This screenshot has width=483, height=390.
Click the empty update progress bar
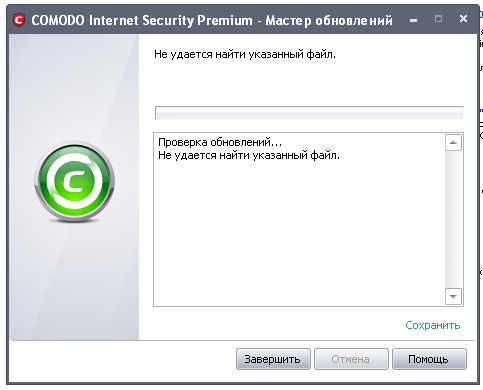tap(309, 113)
